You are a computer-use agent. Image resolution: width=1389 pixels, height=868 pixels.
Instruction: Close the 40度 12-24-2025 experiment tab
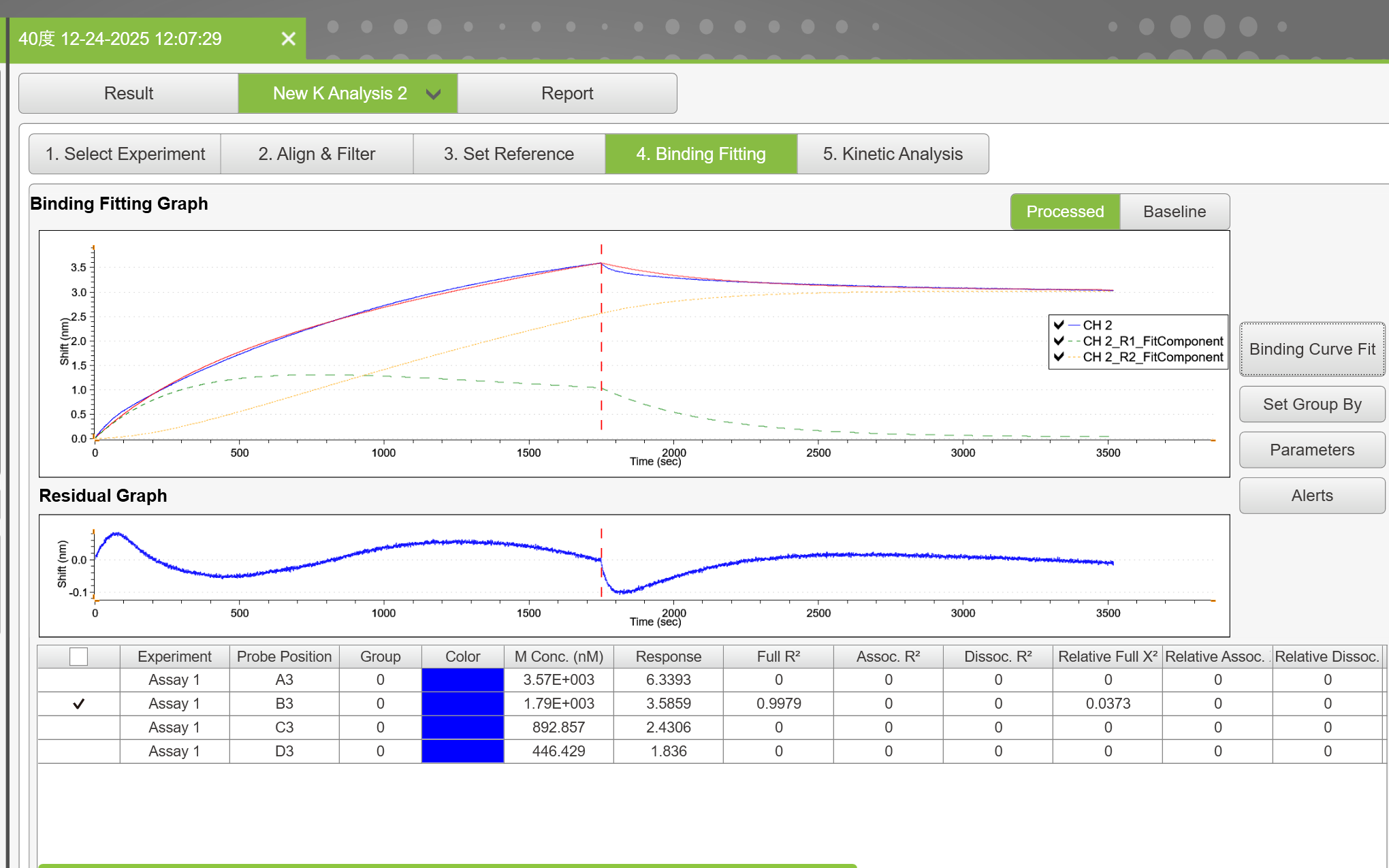(289, 39)
